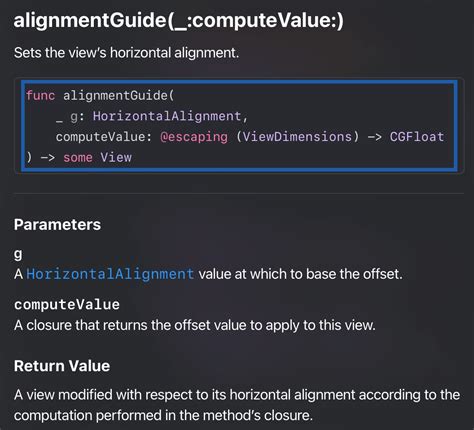
Task: Click the Return Value description paragraph
Action: [x=237, y=405]
